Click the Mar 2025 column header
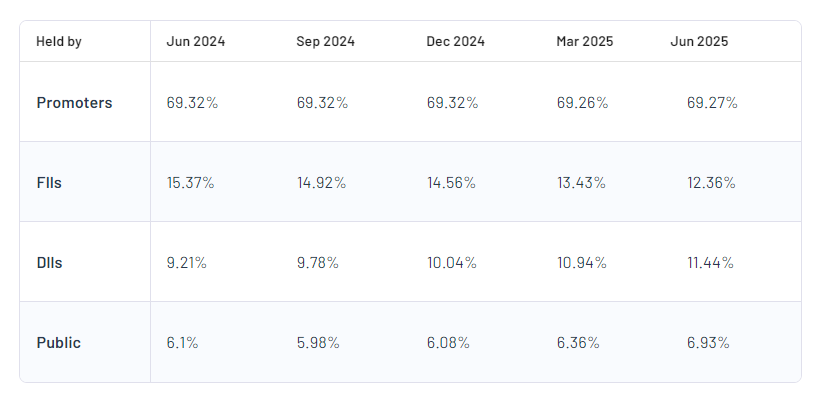Viewport: 822px width, 401px height. (585, 42)
